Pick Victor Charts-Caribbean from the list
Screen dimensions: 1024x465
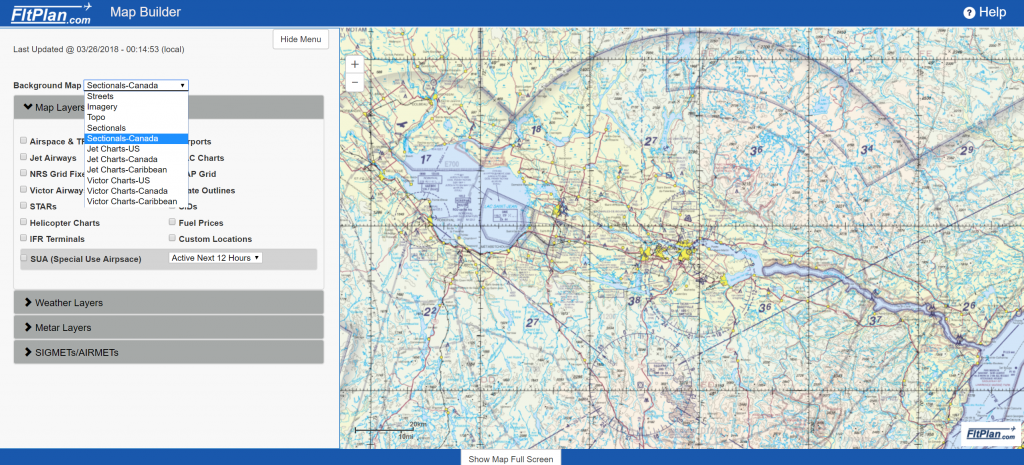coord(132,201)
